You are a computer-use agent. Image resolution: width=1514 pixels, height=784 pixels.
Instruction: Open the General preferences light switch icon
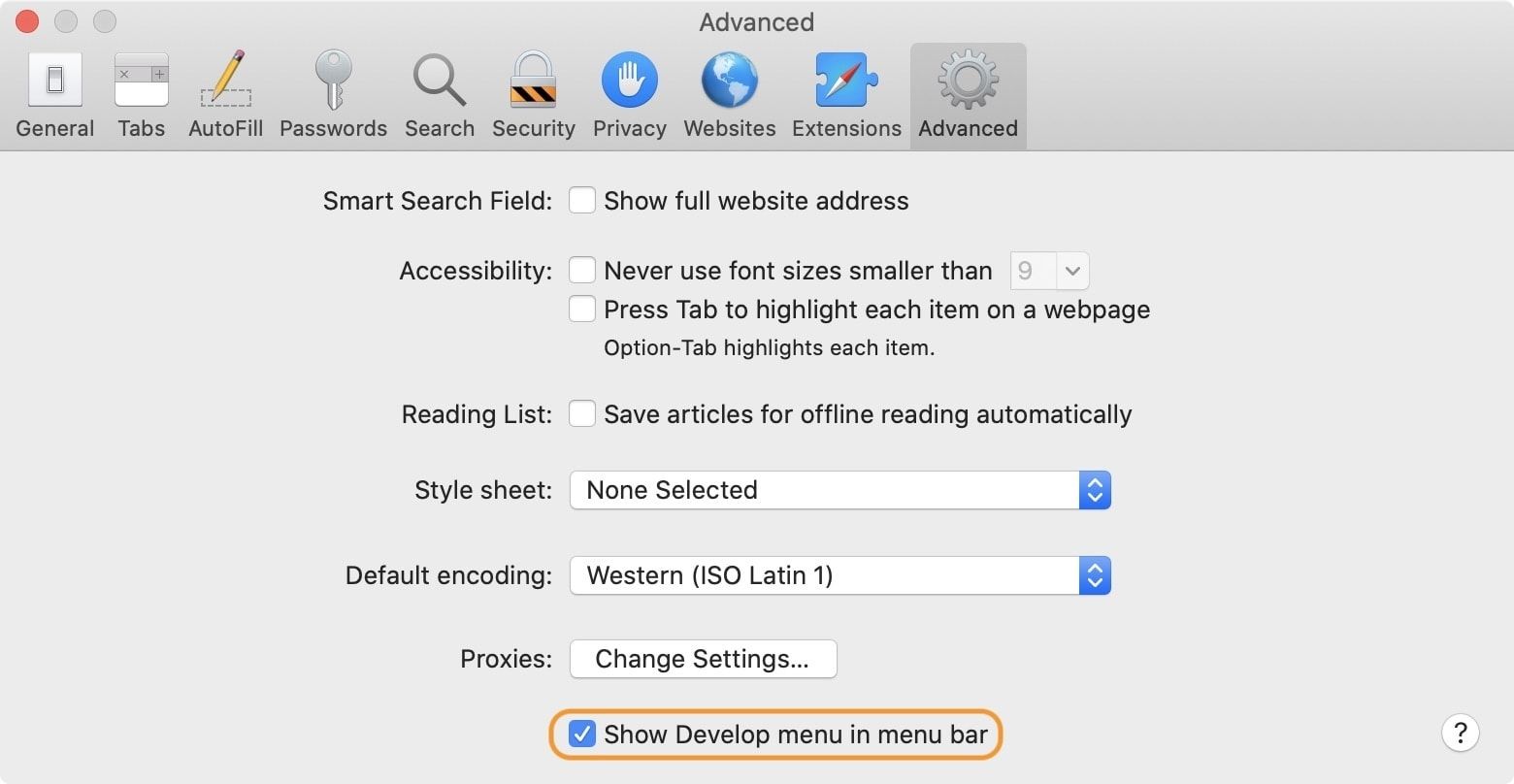pos(54,81)
